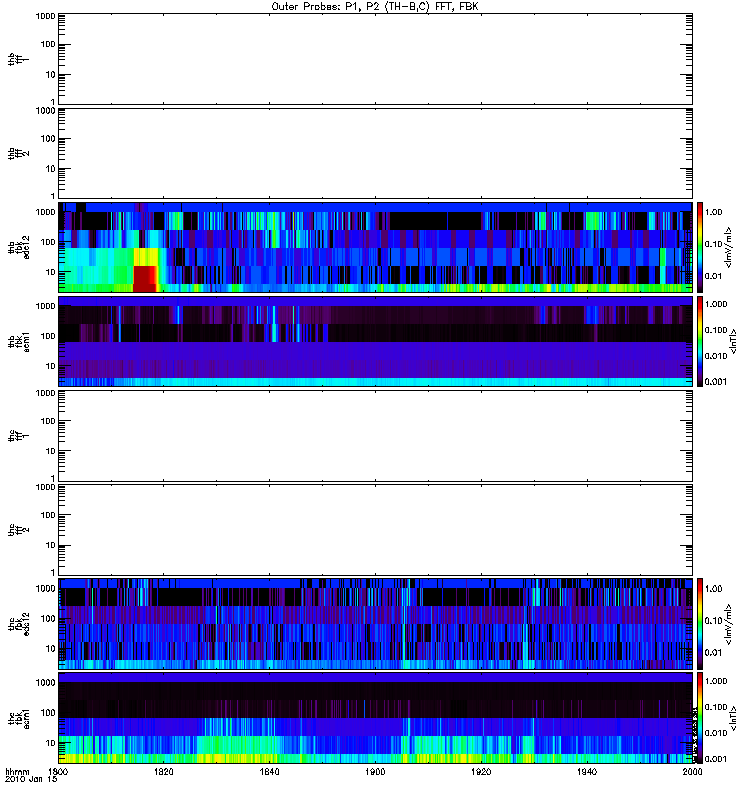Click the 1940 time axis label
This screenshot has width=750, height=800.
(x=587, y=772)
